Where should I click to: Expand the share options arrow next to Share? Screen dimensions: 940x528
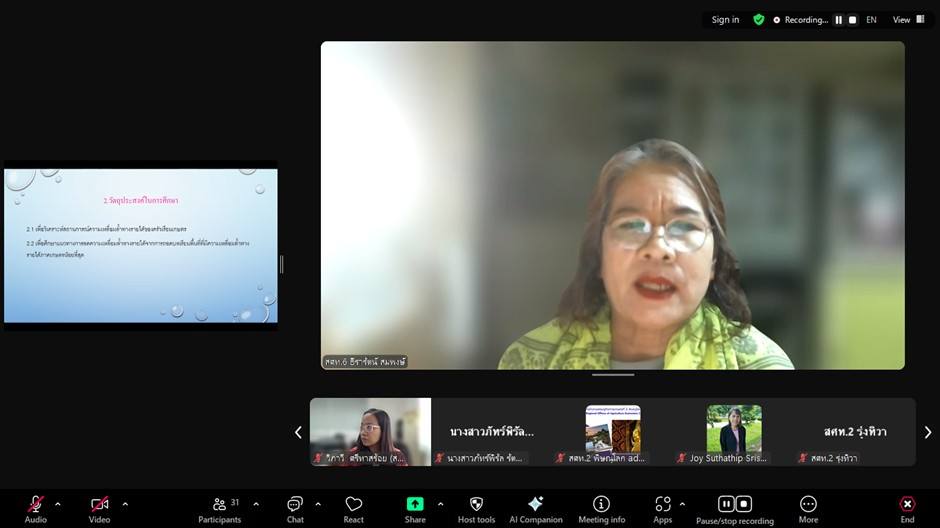click(x=440, y=504)
